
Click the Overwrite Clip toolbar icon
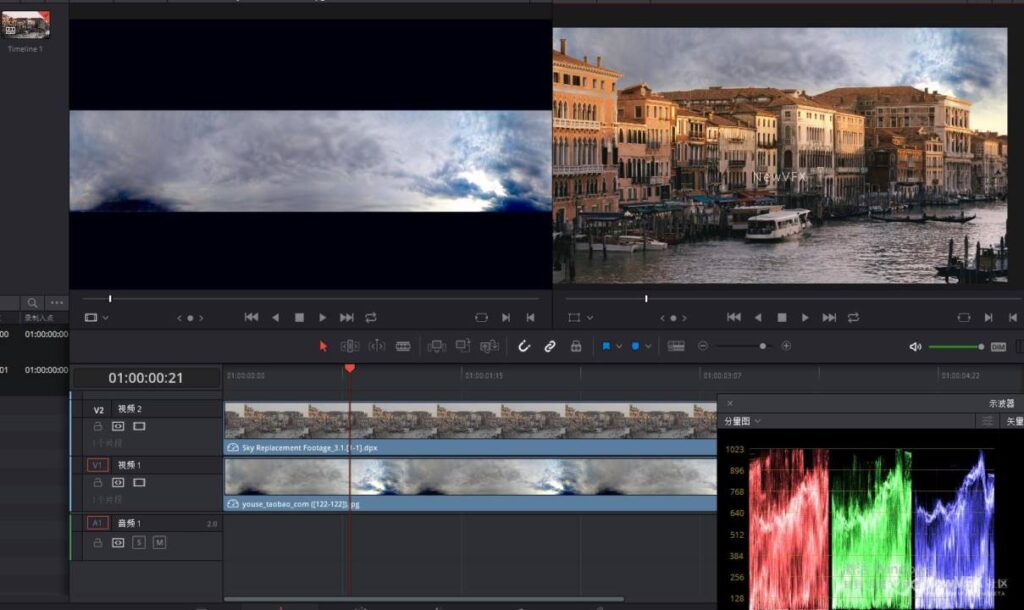click(x=463, y=346)
